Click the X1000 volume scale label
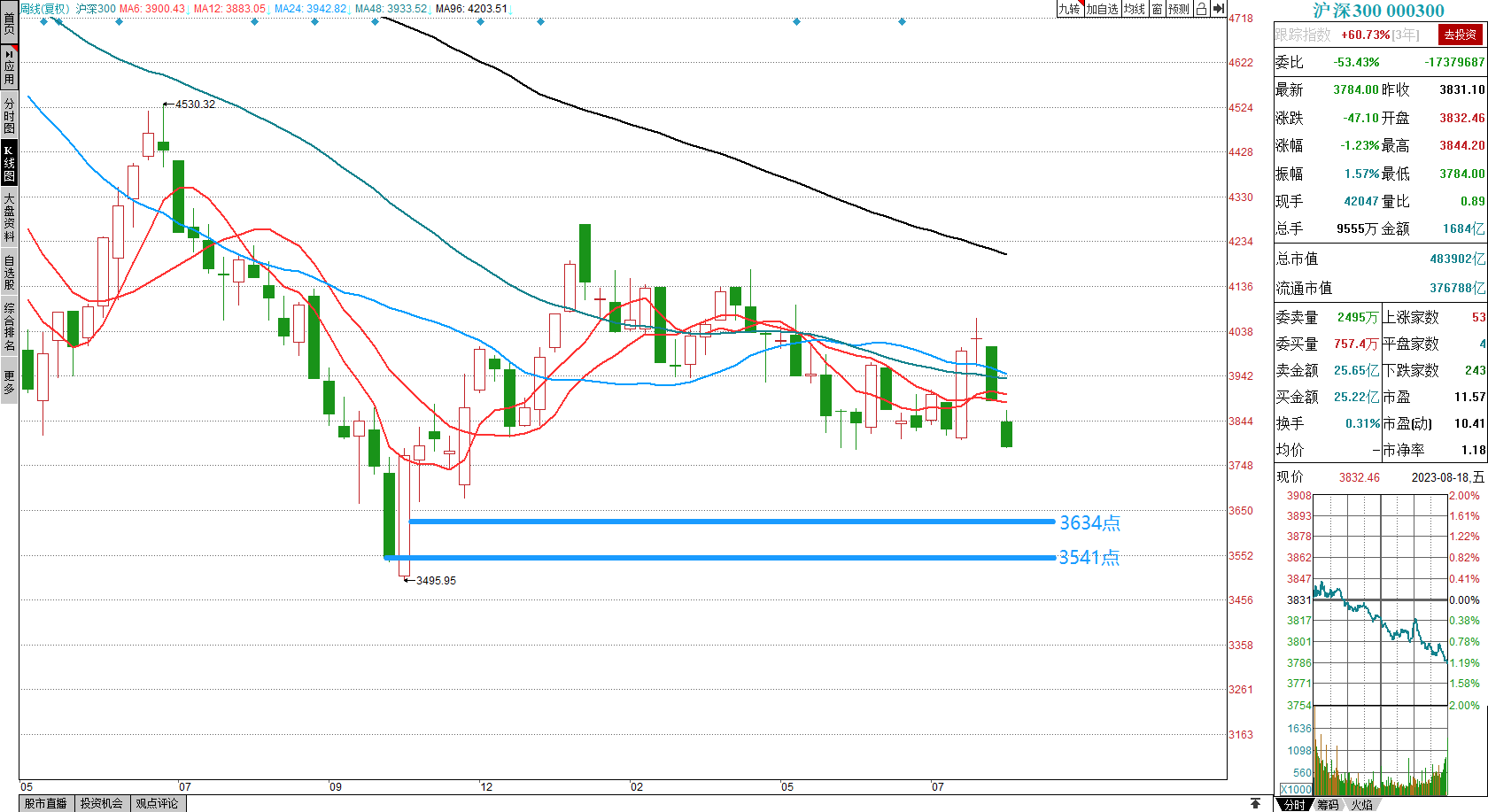Screen dimensions: 1488x812 pyautogui.click(x=1296, y=789)
